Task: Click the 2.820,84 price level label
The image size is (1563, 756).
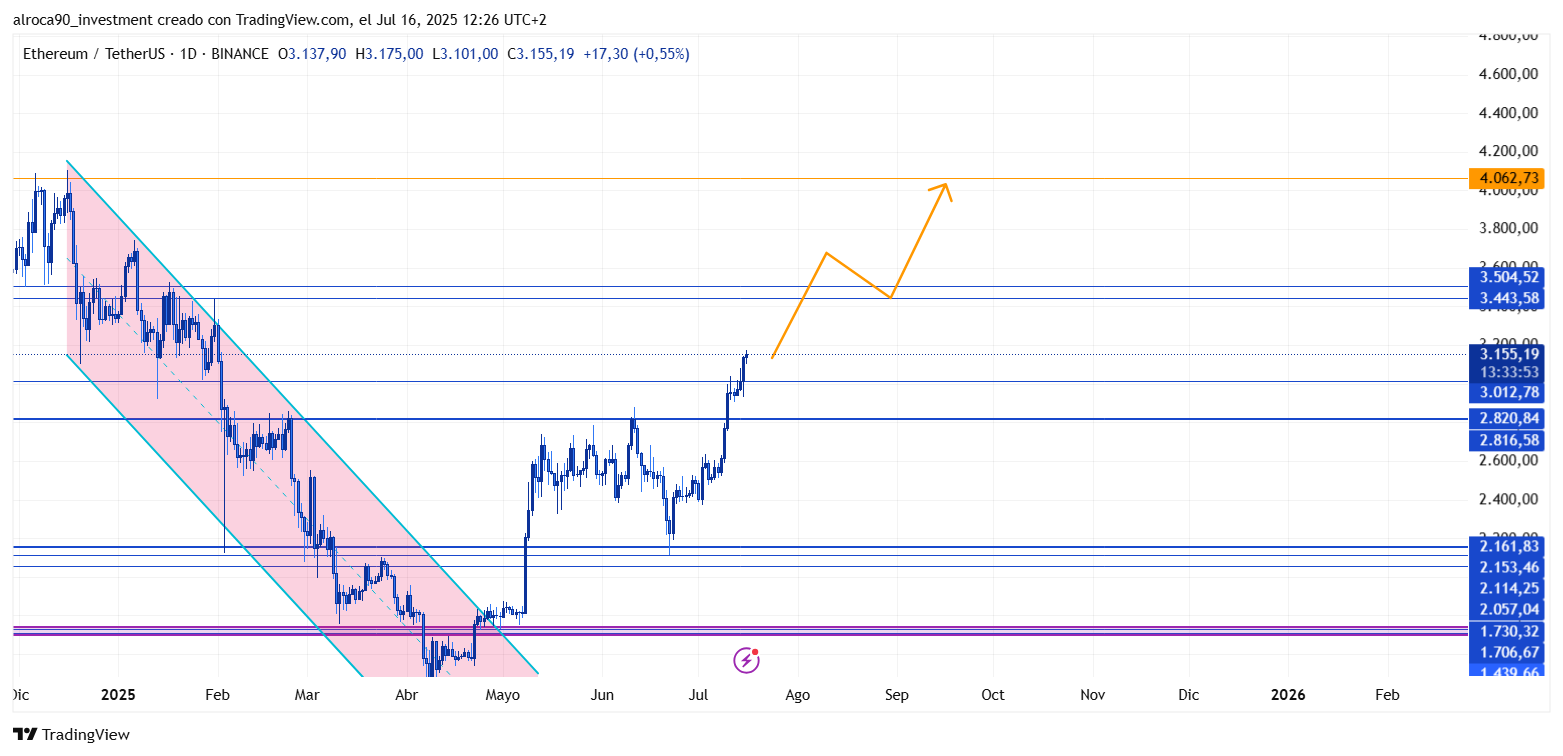Action: [1505, 418]
